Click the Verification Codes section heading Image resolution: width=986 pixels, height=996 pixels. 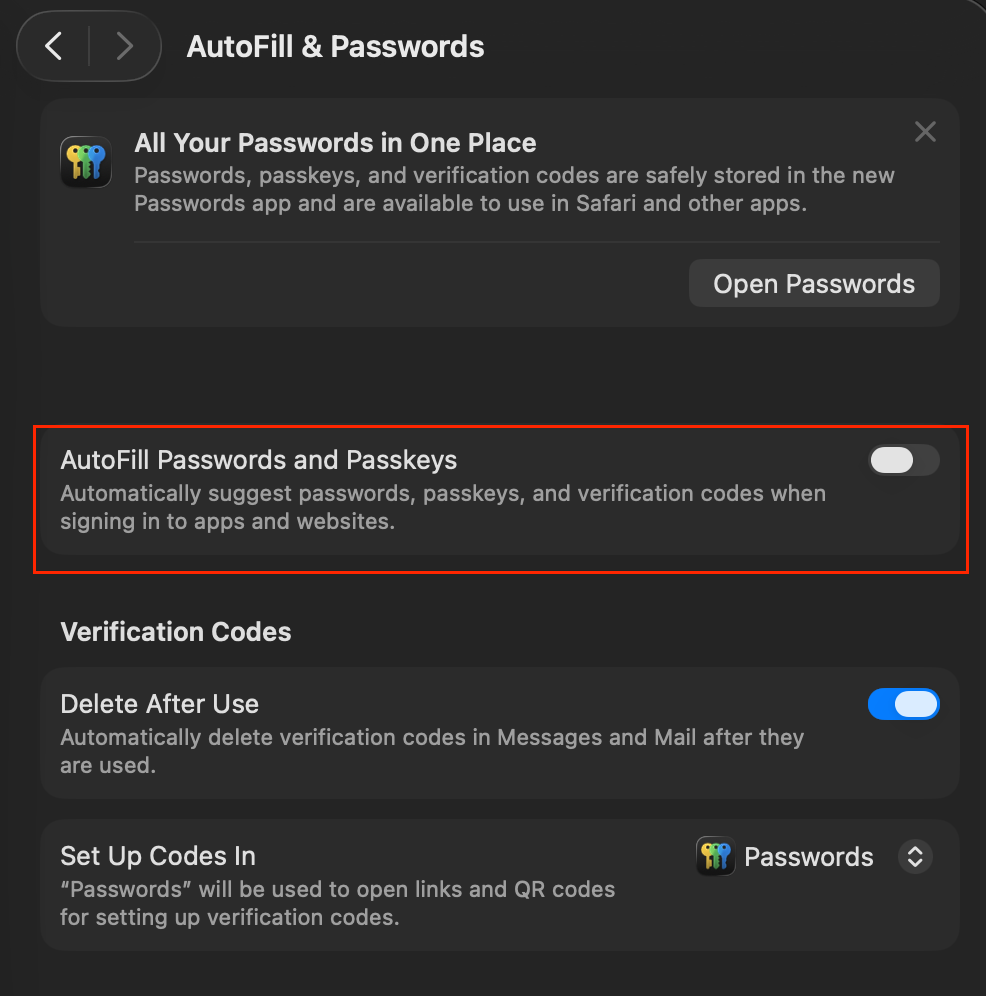coord(176,632)
